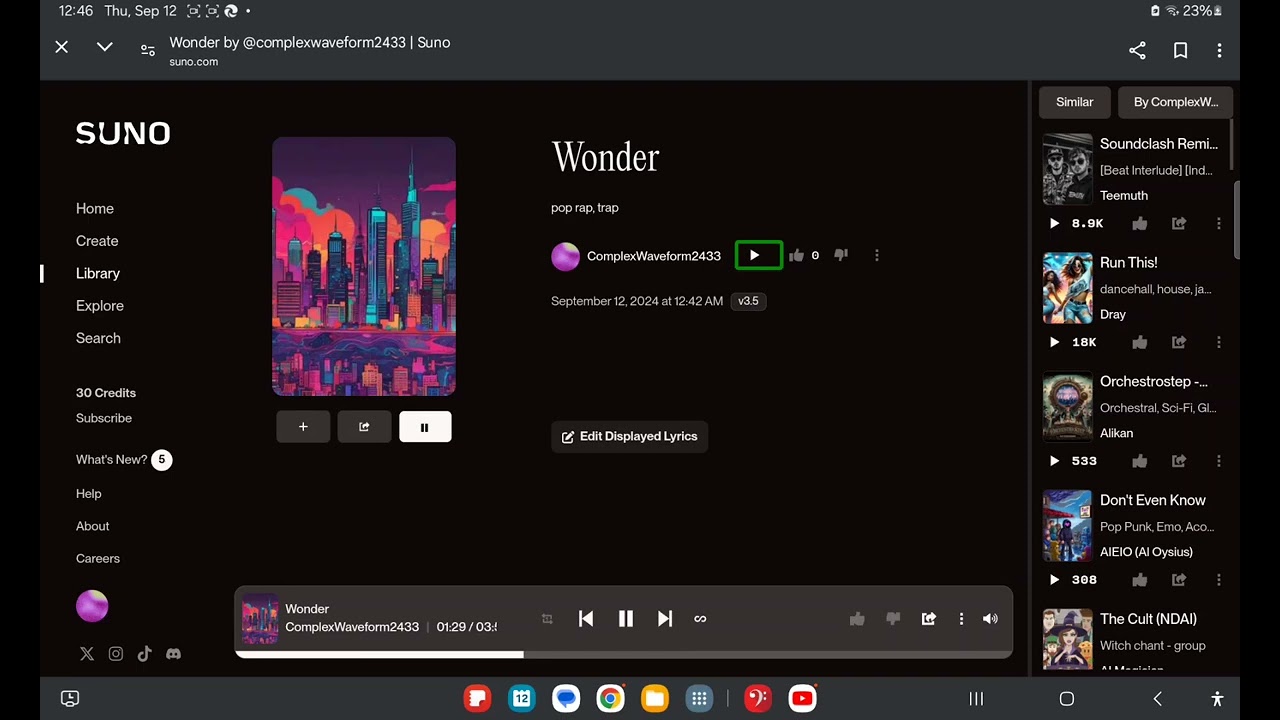Open Suno's TikTok link
The height and width of the screenshot is (720, 1280).
point(145,654)
